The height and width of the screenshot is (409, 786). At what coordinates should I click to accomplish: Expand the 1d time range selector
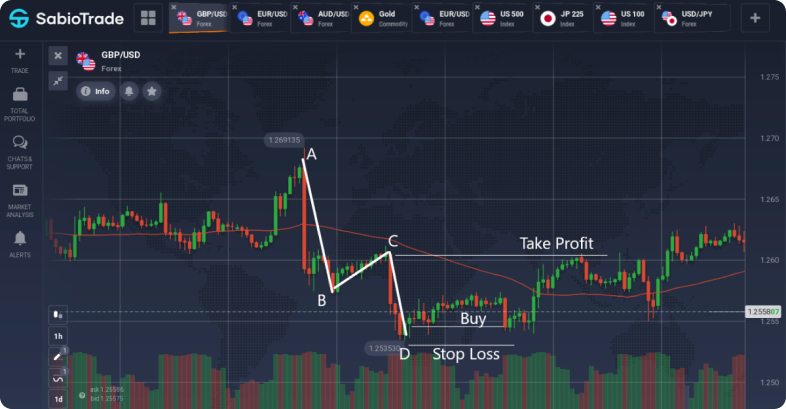point(58,399)
